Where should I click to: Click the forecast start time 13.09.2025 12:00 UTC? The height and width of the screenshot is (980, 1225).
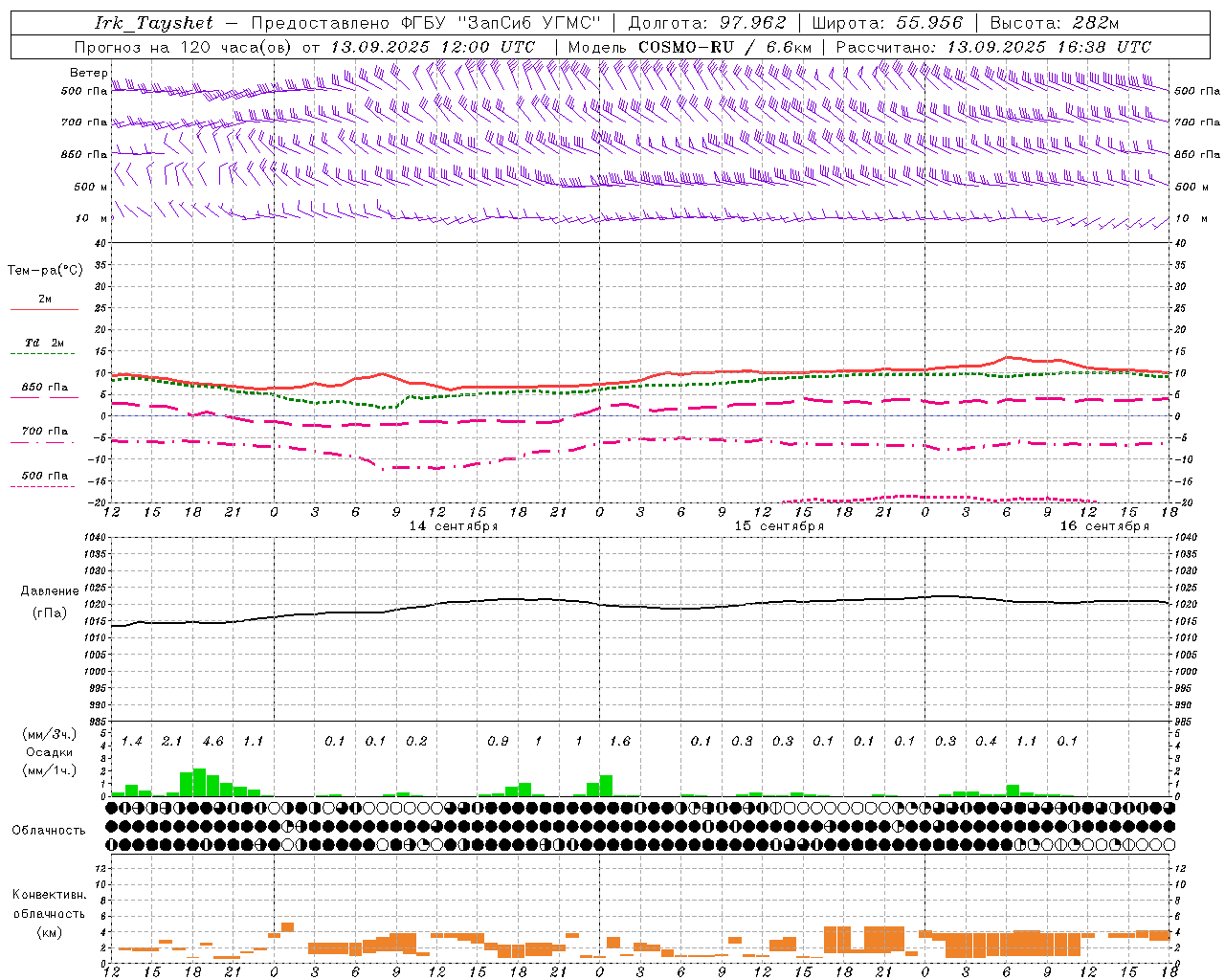tap(433, 47)
